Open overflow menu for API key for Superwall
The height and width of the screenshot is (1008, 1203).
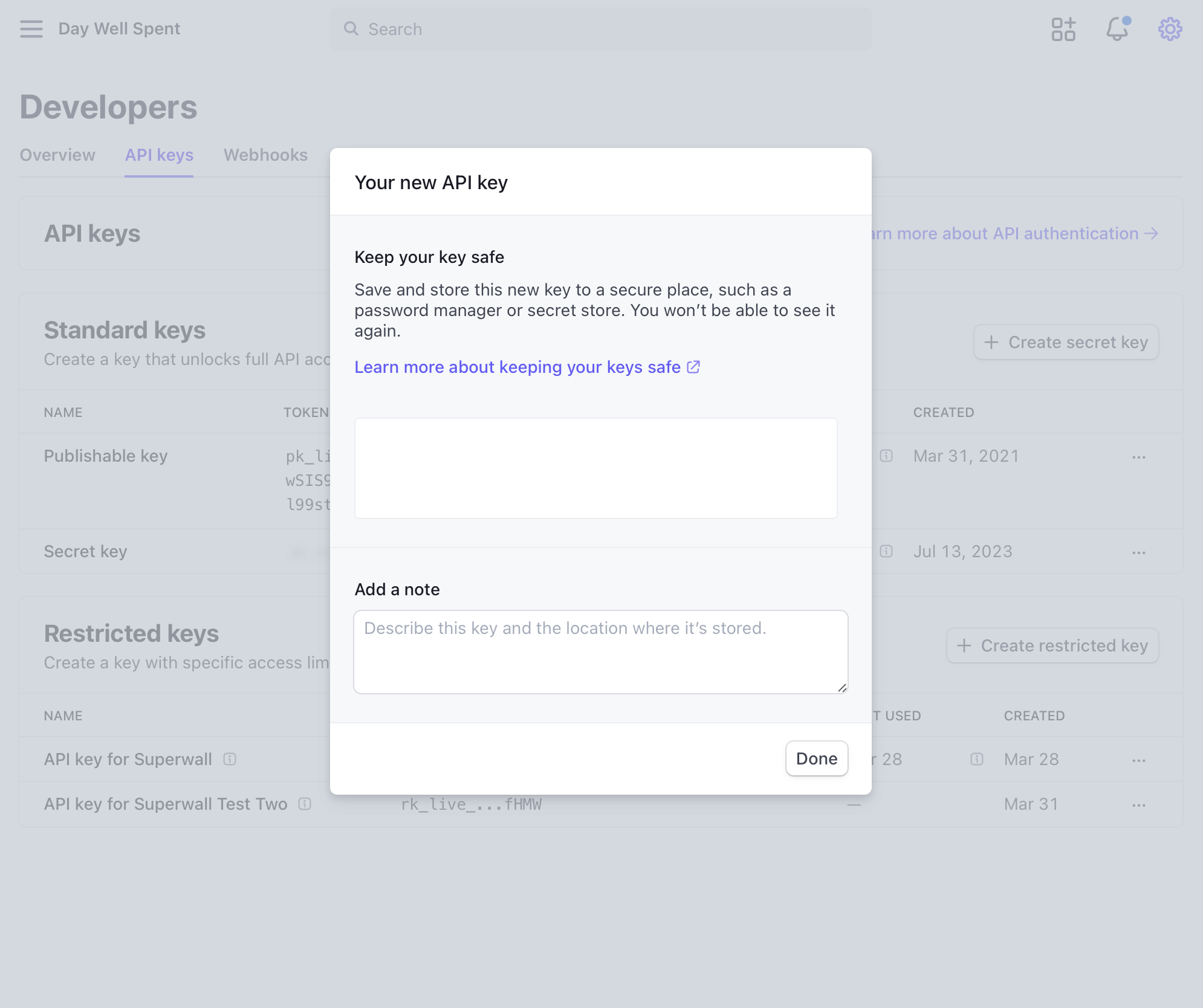1139,761
